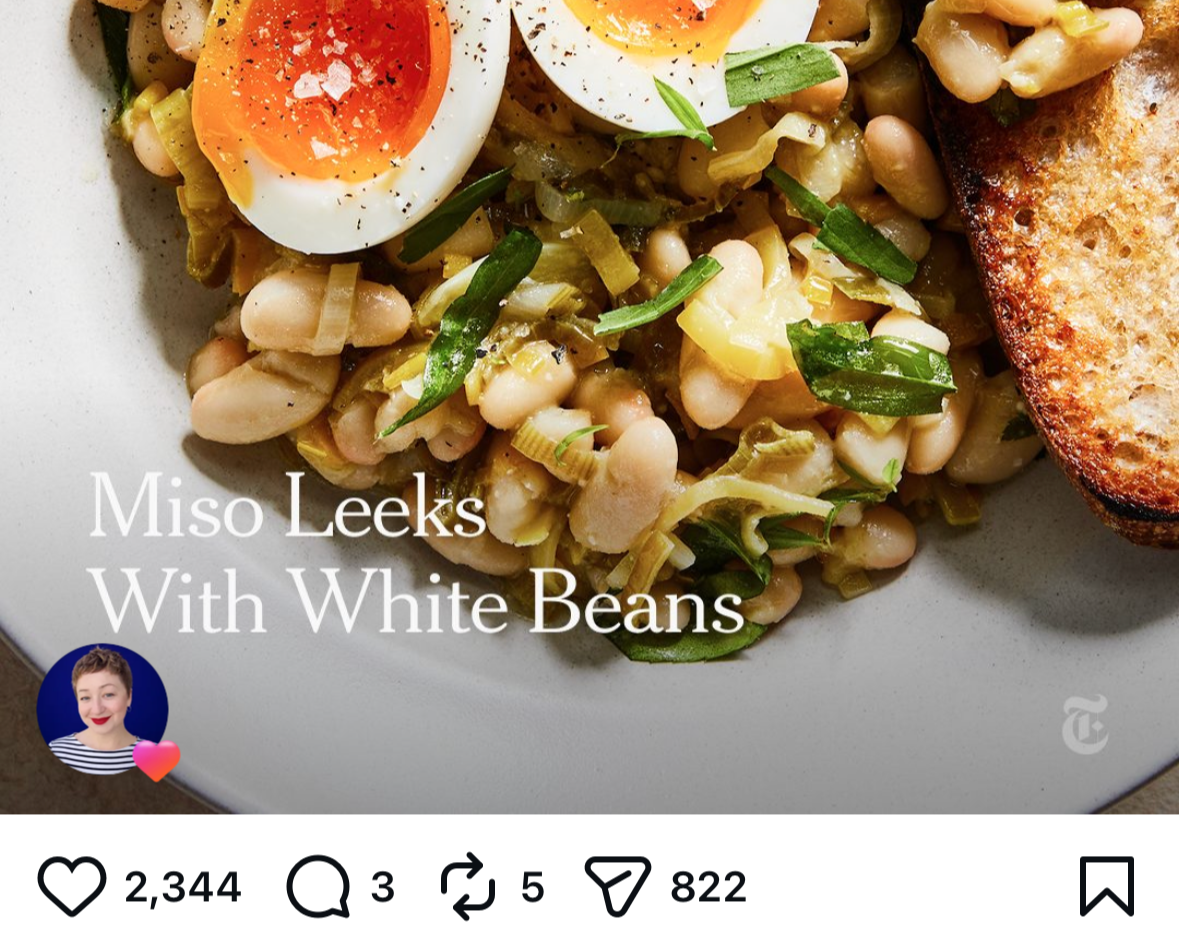The height and width of the screenshot is (952, 1179).
Task: Open the 3 replies count
Action: (x=382, y=887)
